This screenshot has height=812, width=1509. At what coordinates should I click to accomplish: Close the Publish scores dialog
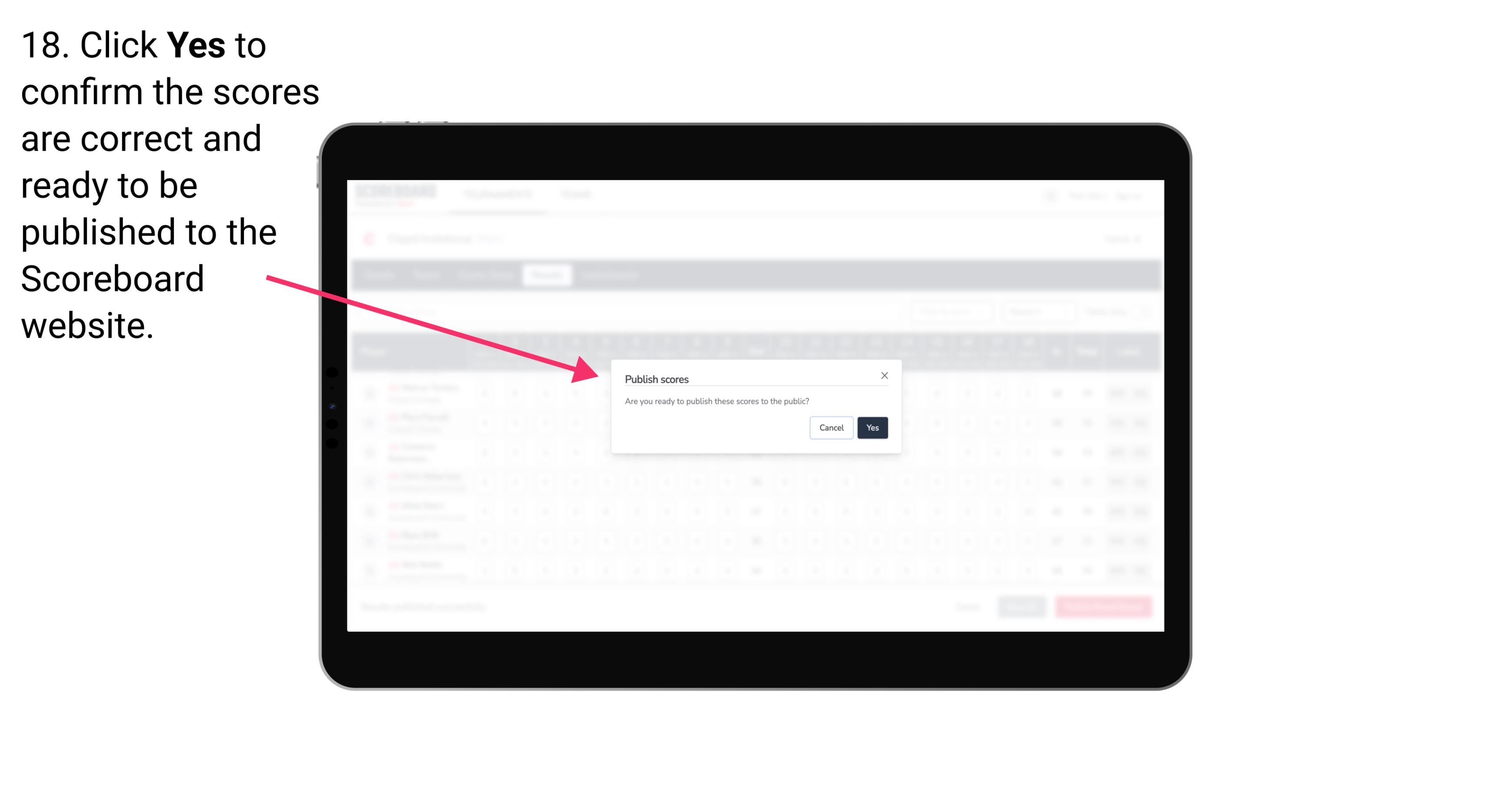pos(883,375)
